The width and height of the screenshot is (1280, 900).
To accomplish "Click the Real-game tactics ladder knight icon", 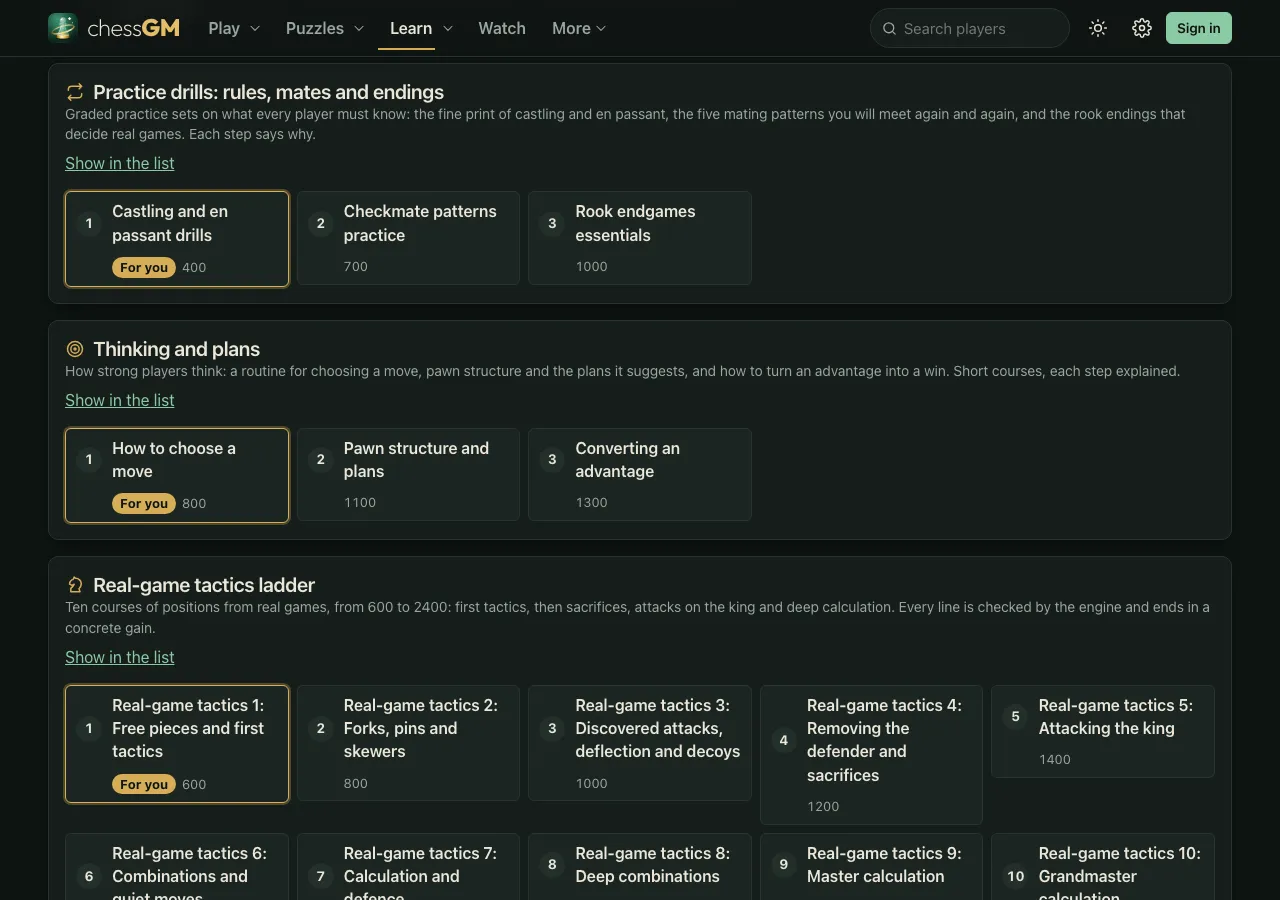I will 75,585.
